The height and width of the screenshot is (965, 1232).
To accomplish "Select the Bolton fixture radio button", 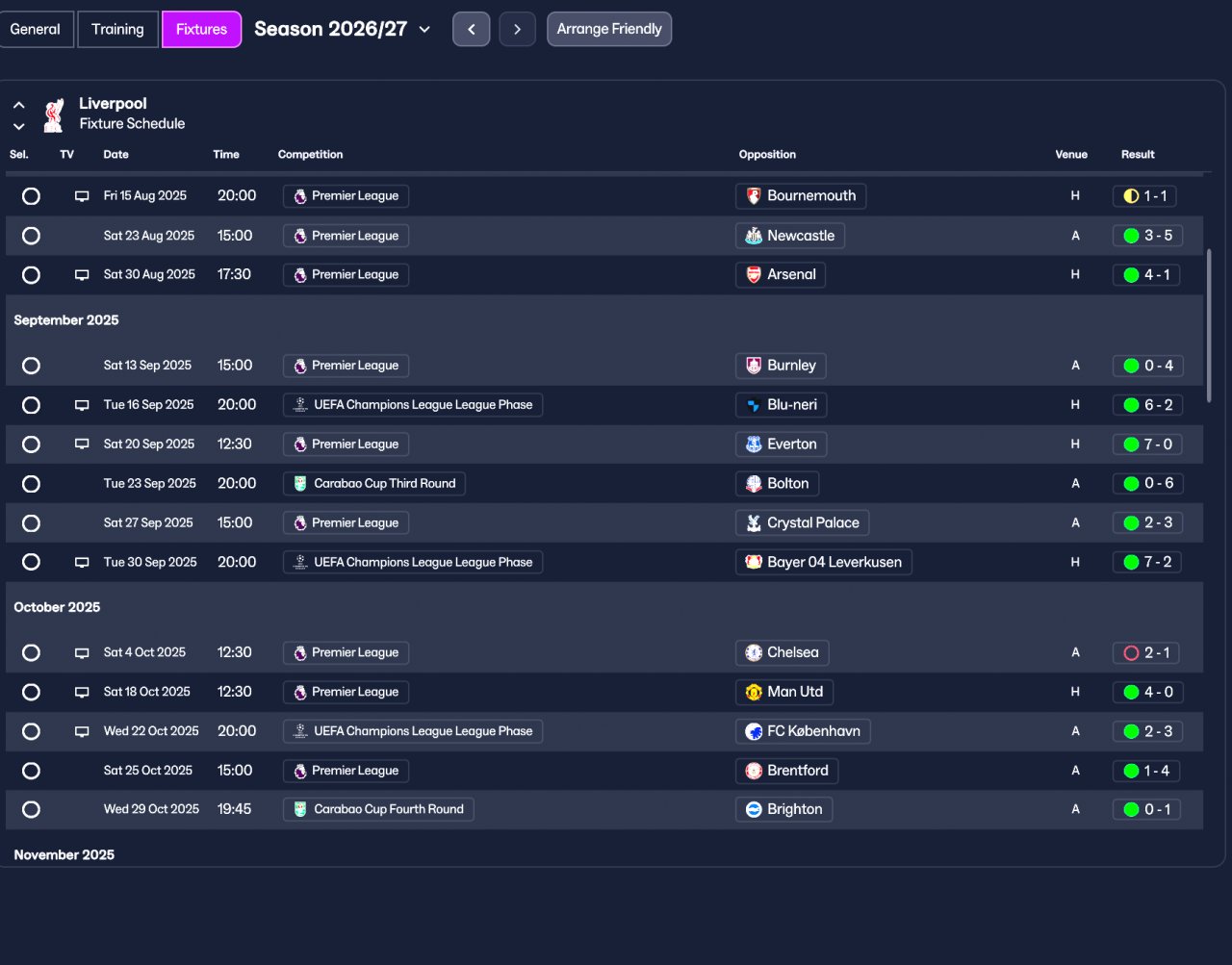I will 31,484.
